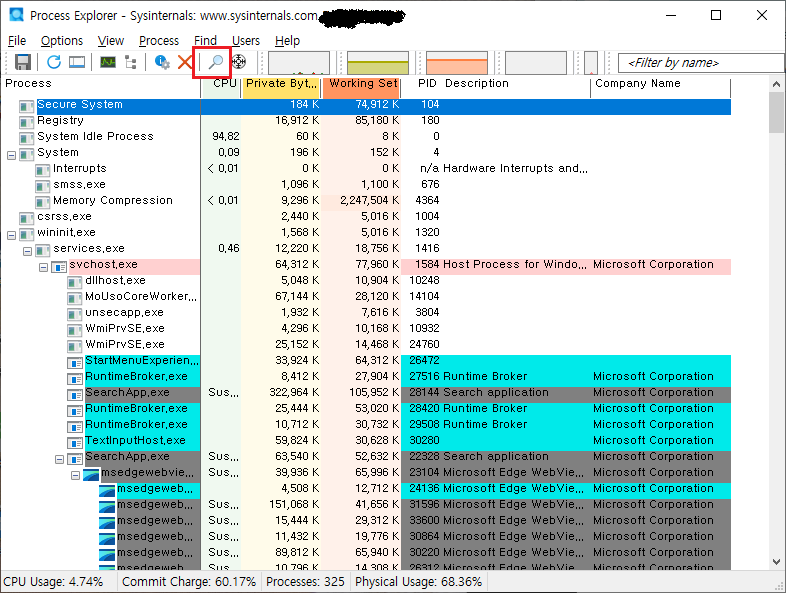Select RuntimeBroker.exe with PID 29508
The height and width of the screenshot is (593, 786).
coord(366,425)
